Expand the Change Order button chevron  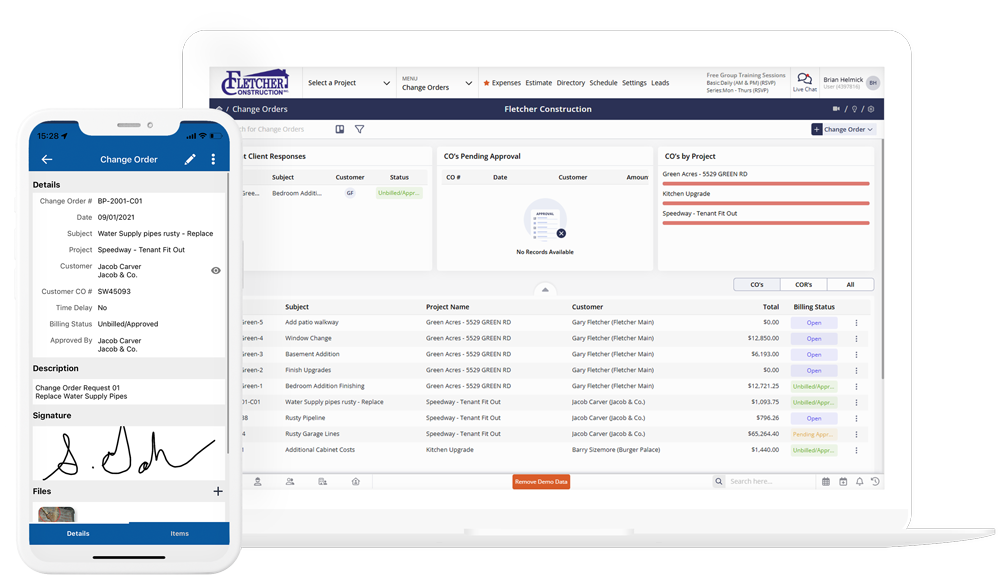[x=870, y=130]
